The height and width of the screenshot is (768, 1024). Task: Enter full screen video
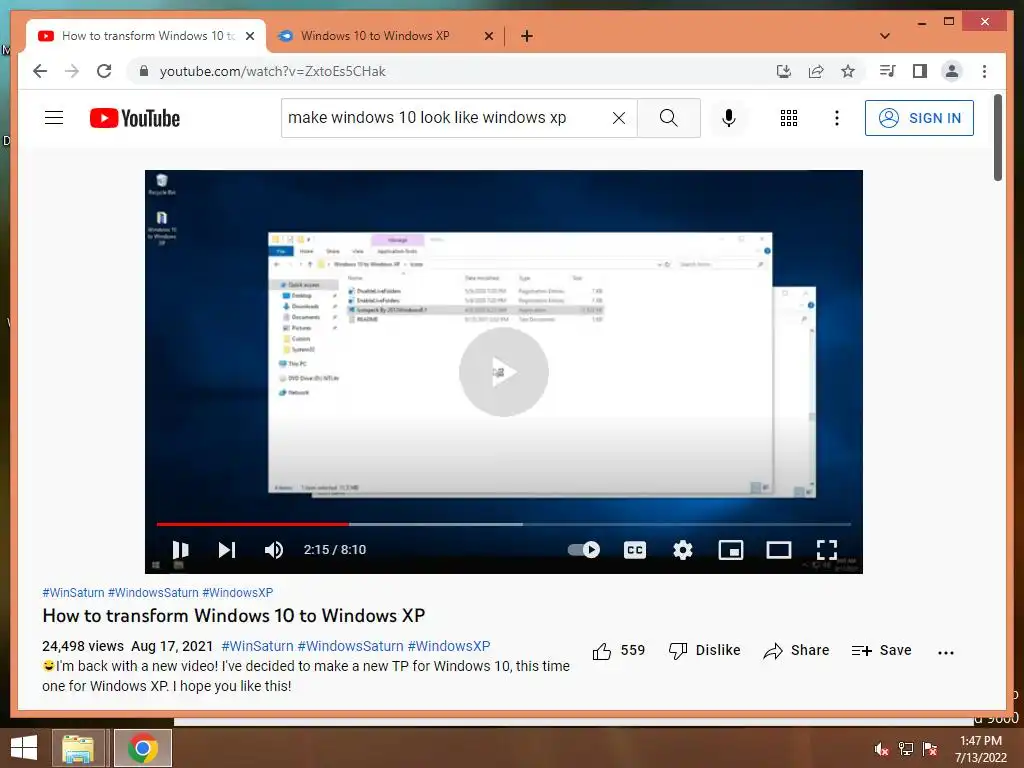click(x=827, y=550)
